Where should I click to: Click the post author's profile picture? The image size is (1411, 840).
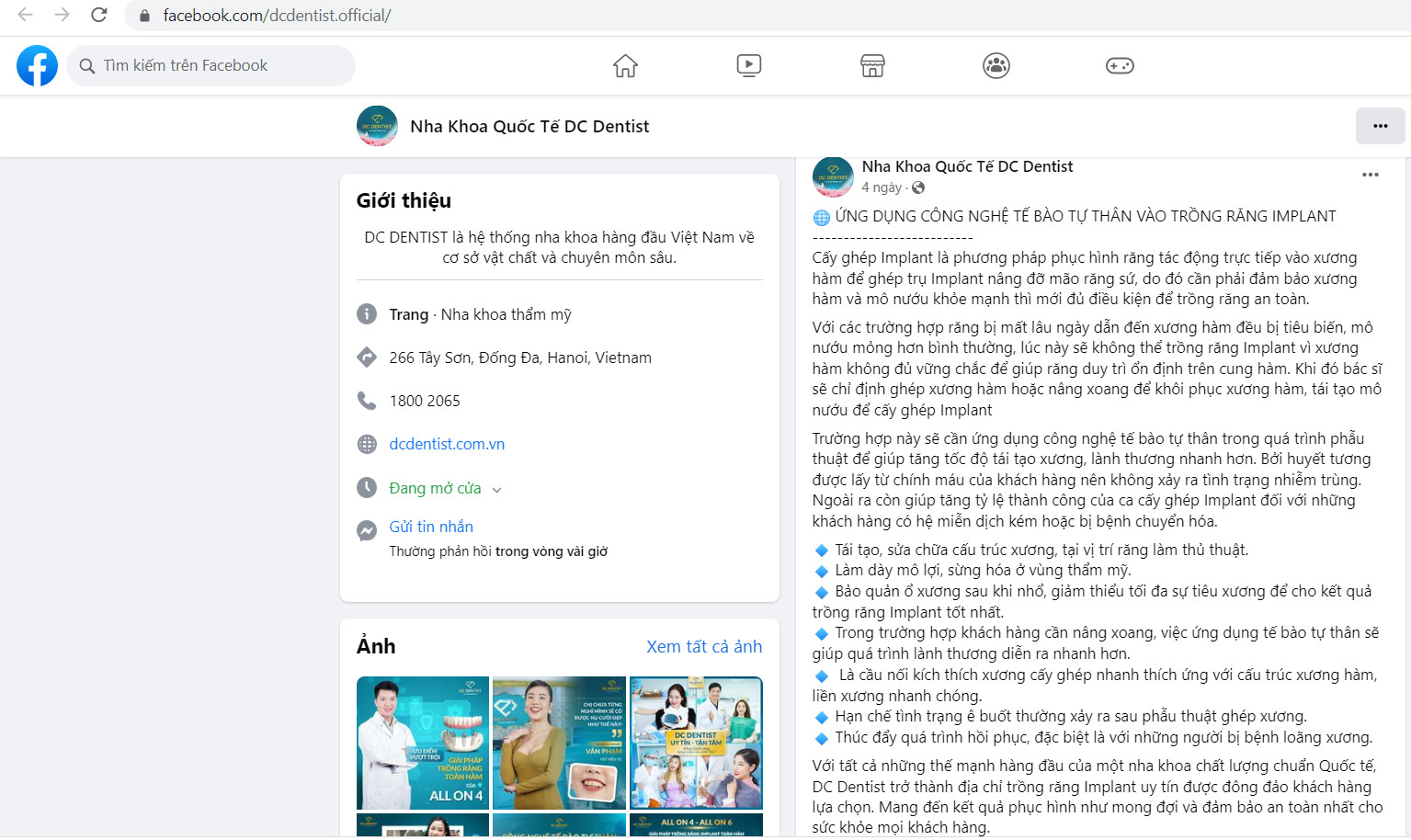pos(833,176)
